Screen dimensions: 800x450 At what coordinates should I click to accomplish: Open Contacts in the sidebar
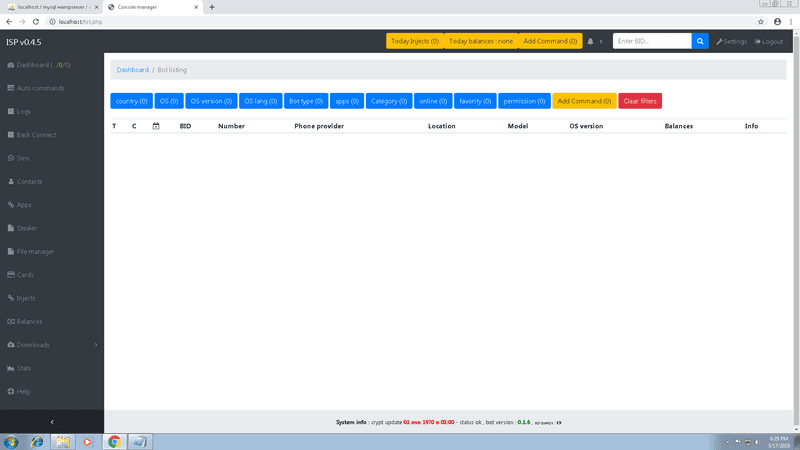click(x=29, y=181)
